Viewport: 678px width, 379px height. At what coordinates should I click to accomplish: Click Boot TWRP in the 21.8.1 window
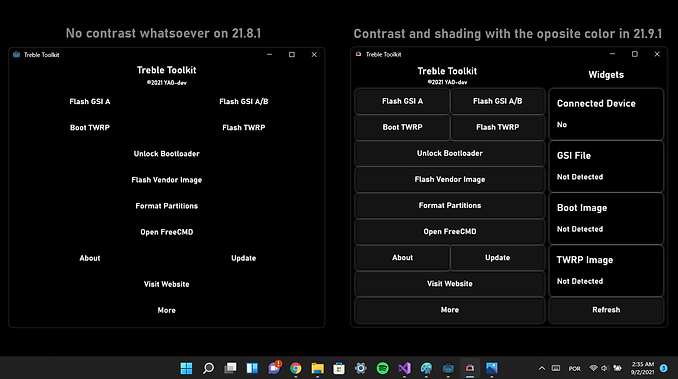pyautogui.click(x=90, y=127)
